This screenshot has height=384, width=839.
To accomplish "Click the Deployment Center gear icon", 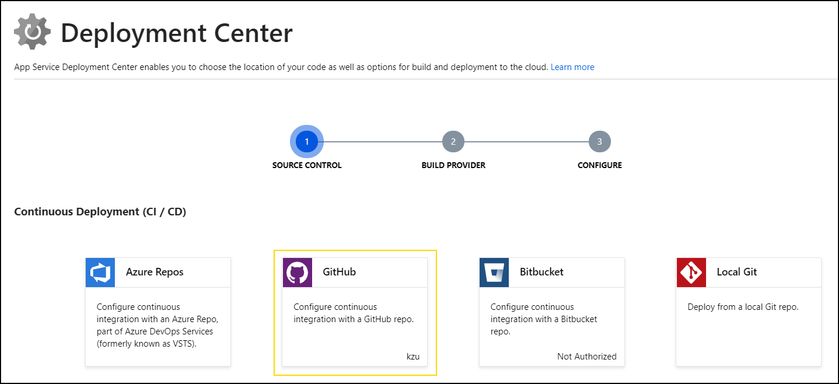I will coord(32,32).
